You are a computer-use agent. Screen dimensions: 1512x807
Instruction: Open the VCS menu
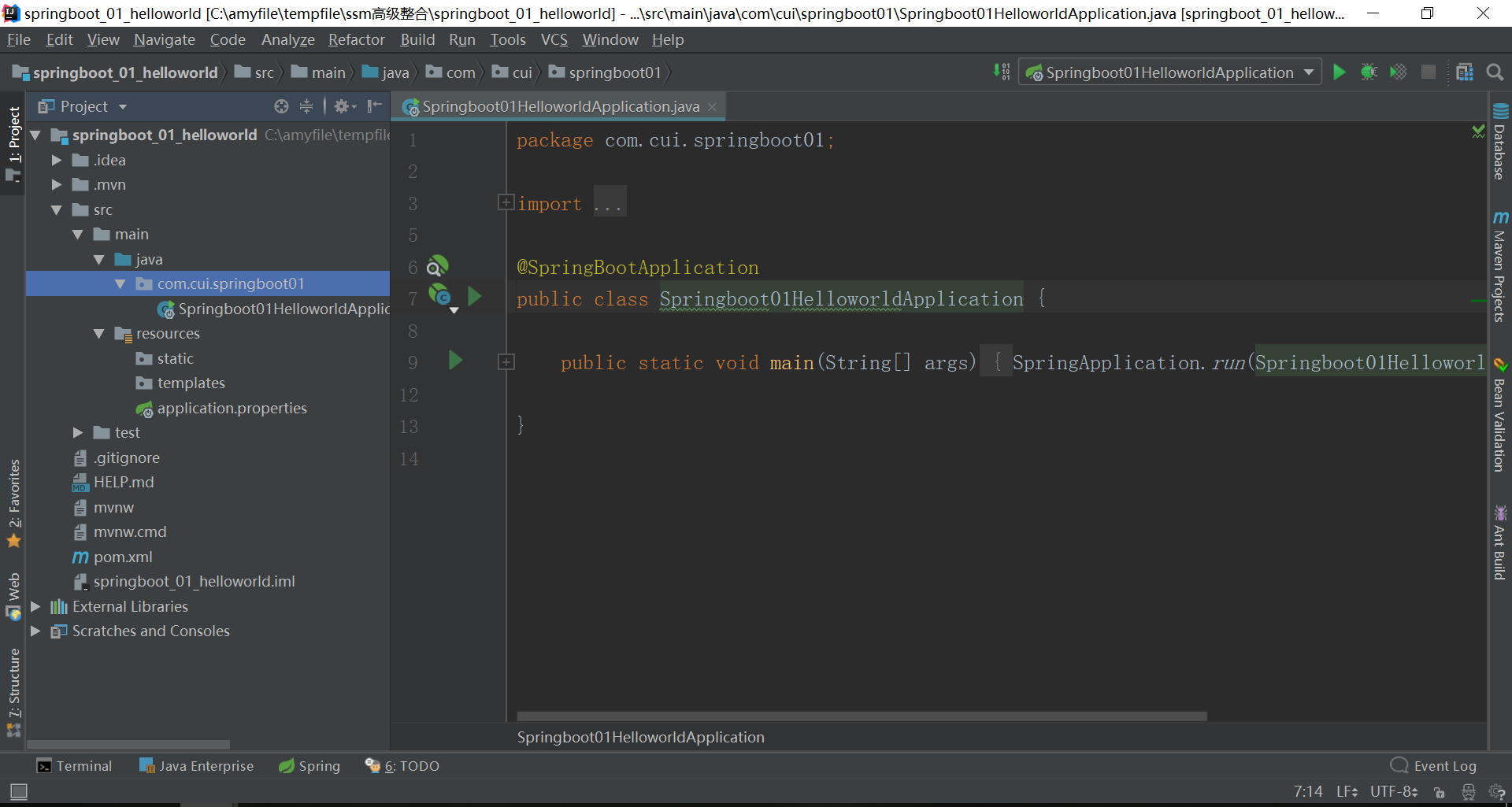pyautogui.click(x=554, y=39)
